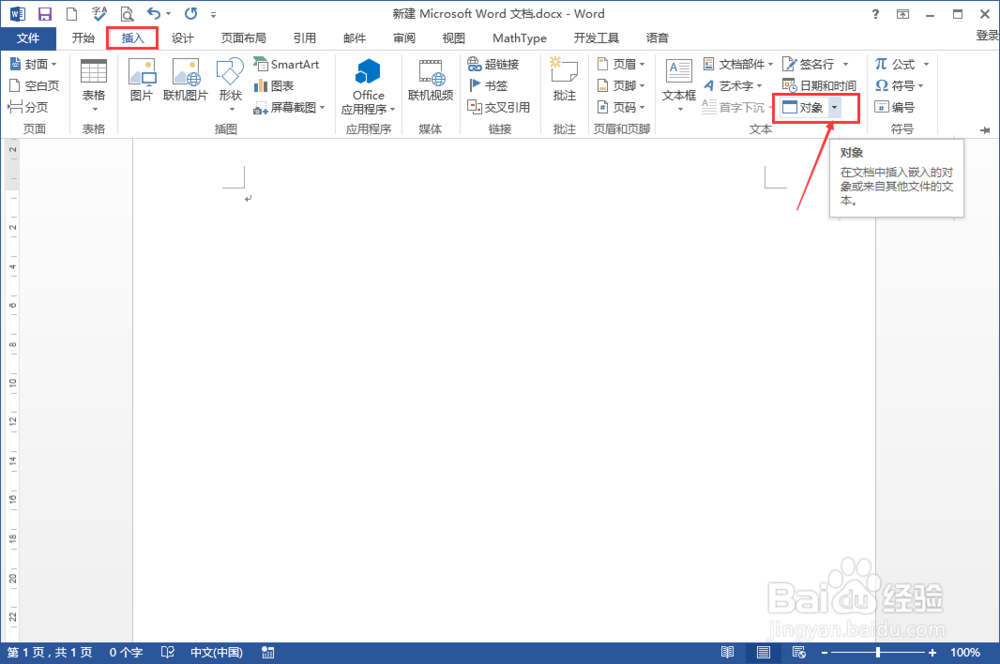Viewport: 1000px width, 664px height.
Task: Open print preview from quick access toolbar
Action: (x=127, y=14)
